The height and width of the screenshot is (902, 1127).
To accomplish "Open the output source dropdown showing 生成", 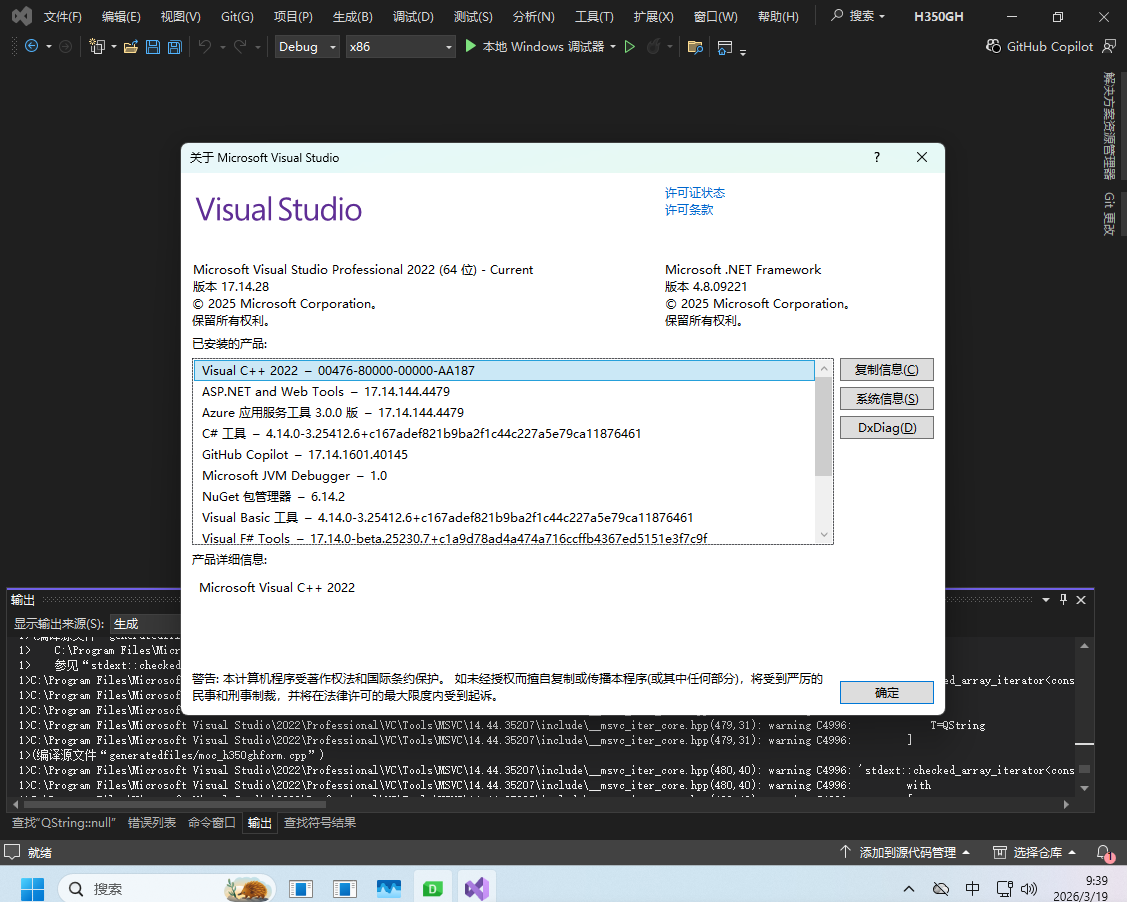I will tap(146, 624).
